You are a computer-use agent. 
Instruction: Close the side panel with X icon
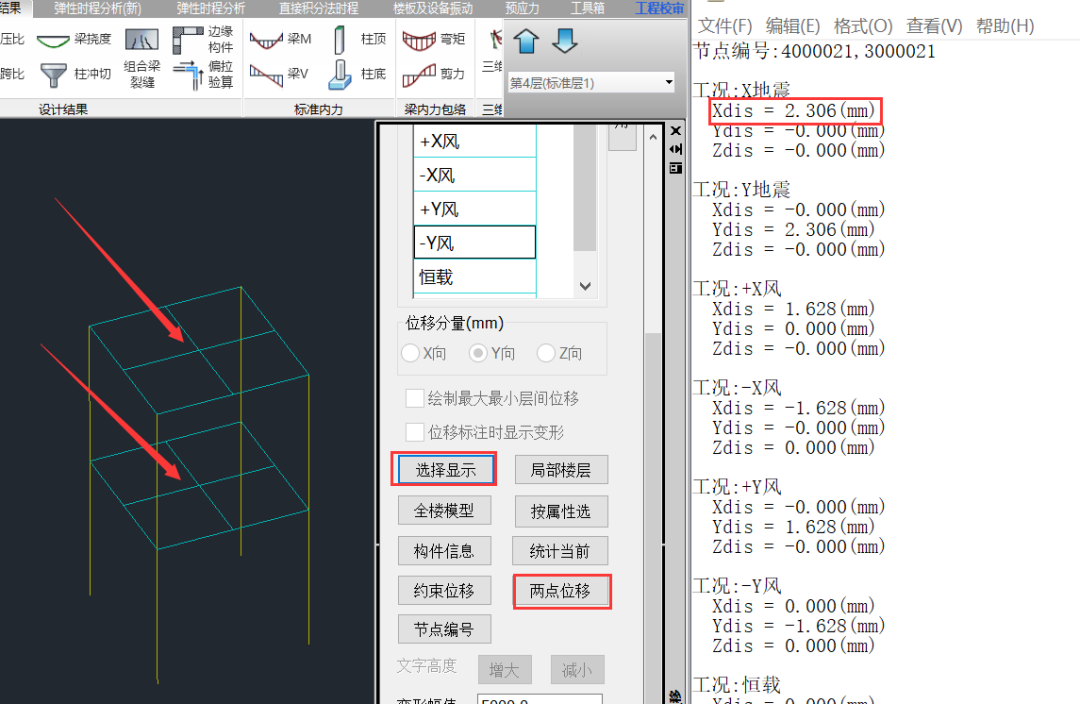[x=676, y=130]
